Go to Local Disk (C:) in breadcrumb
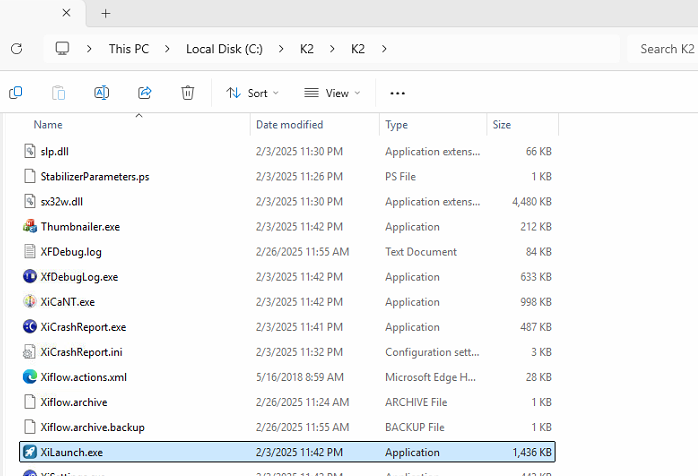Image resolution: width=698 pixels, height=476 pixels. point(224,49)
